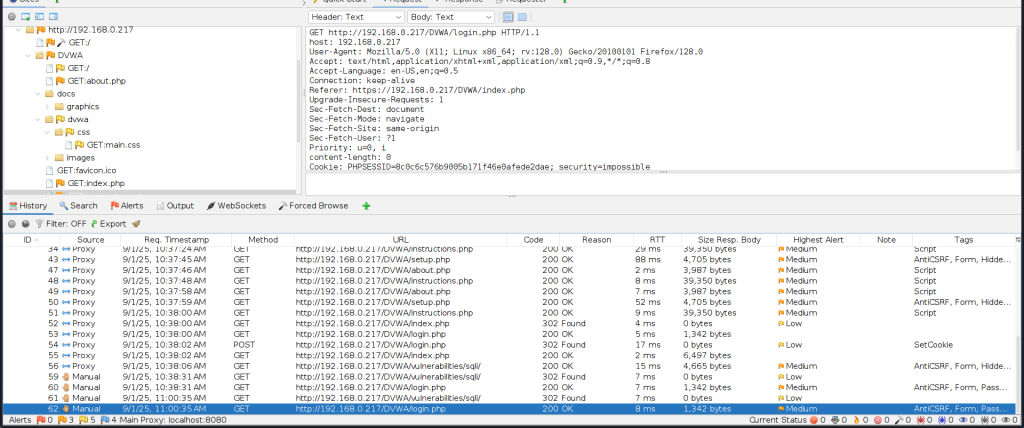Click the red alerts flag count in status bar
This screenshot has width=1024, height=428.
pos(44,420)
